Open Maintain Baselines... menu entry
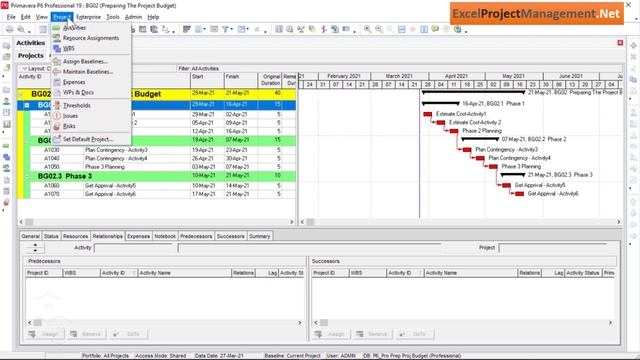 click(x=91, y=72)
